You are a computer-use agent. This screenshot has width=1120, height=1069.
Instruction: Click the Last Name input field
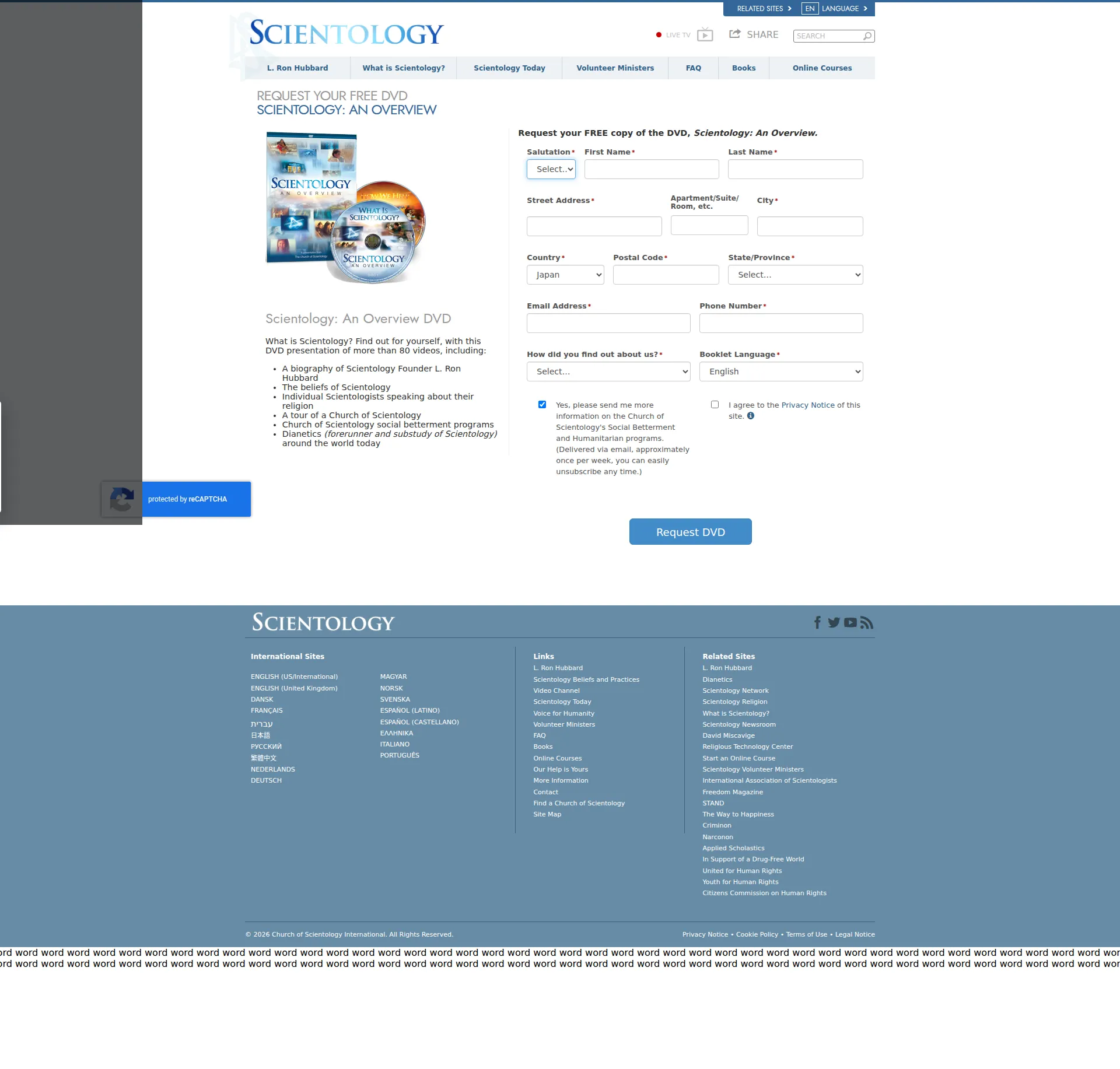[x=796, y=169]
